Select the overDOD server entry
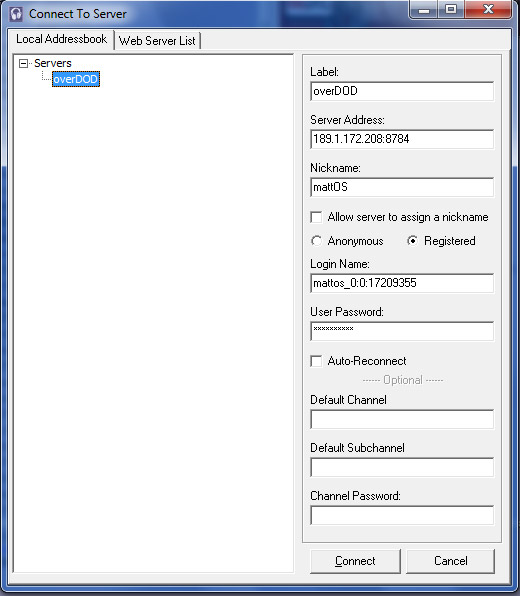 pos(76,79)
